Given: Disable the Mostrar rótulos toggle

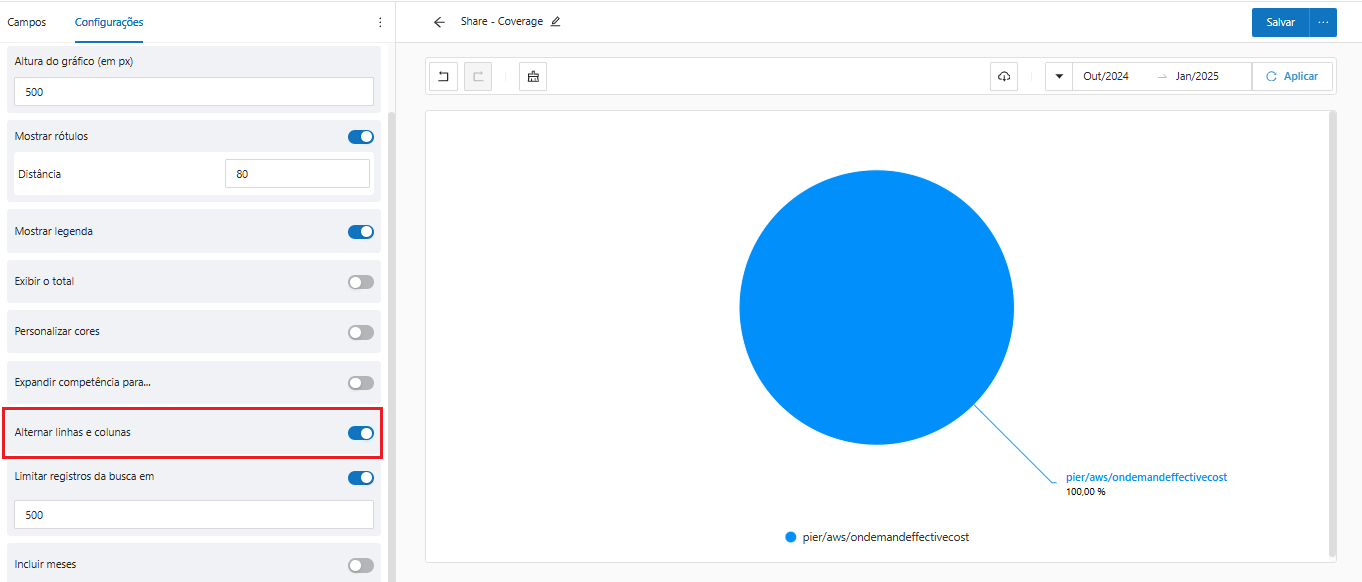Looking at the screenshot, I should 360,137.
